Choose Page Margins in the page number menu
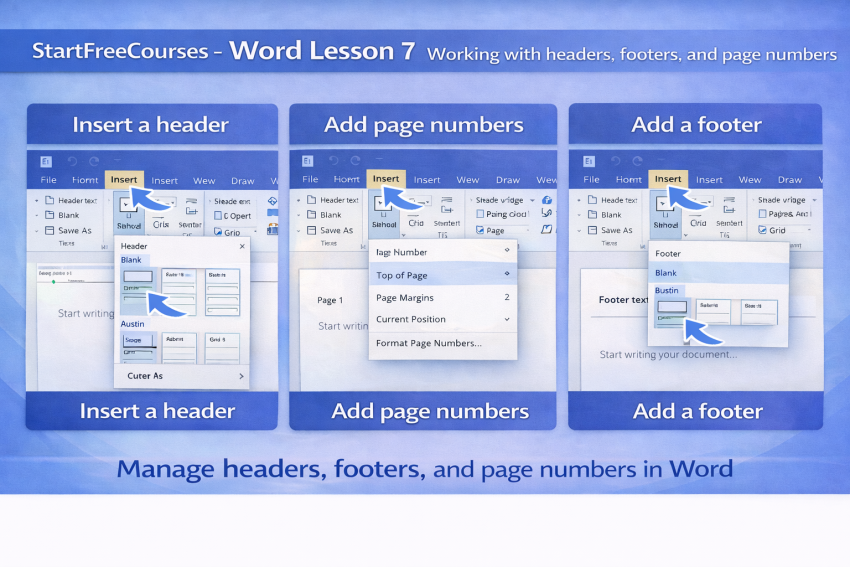Viewport: 850px width, 567px height. 443,298
